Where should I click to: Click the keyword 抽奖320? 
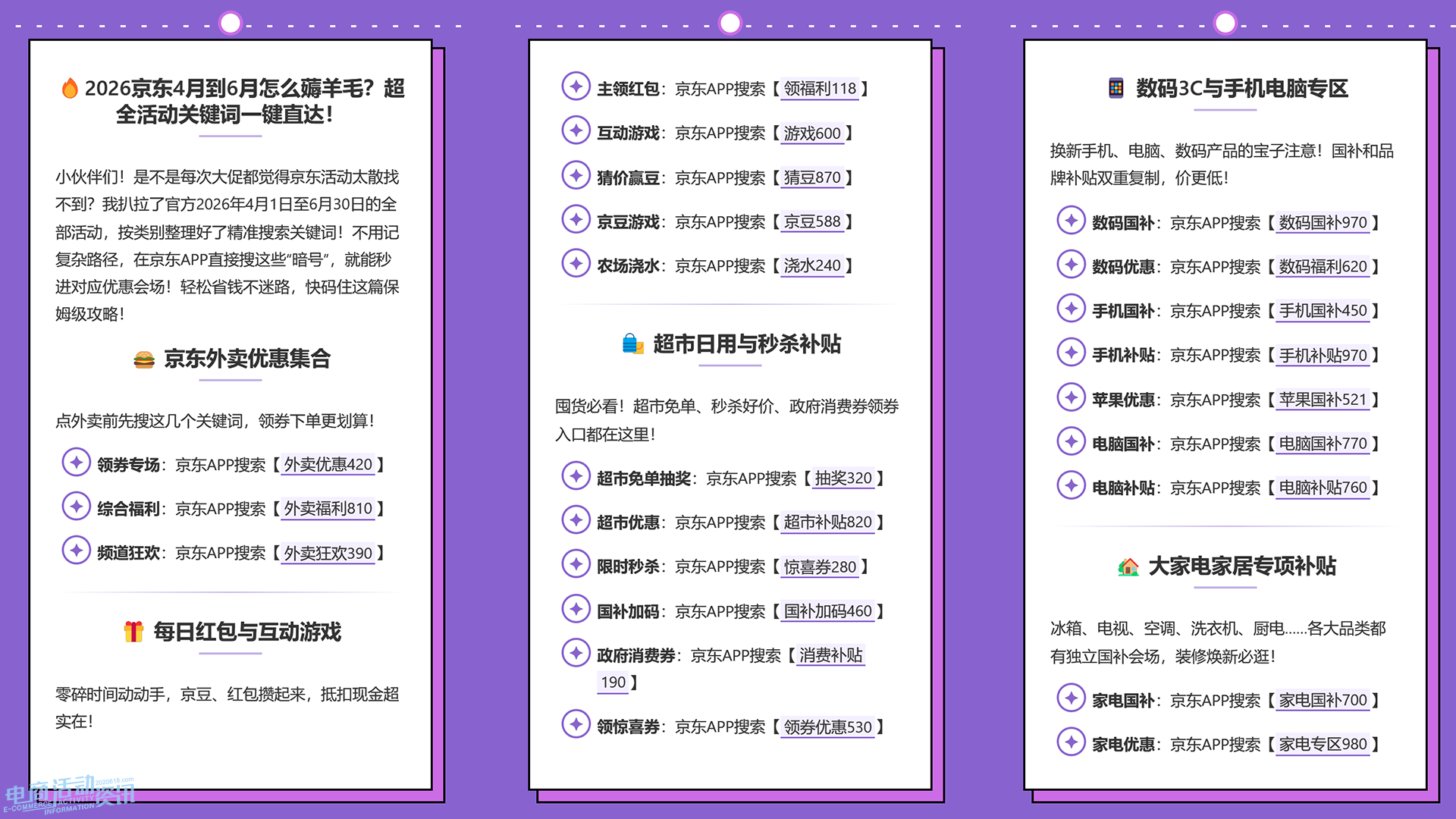pos(843,479)
